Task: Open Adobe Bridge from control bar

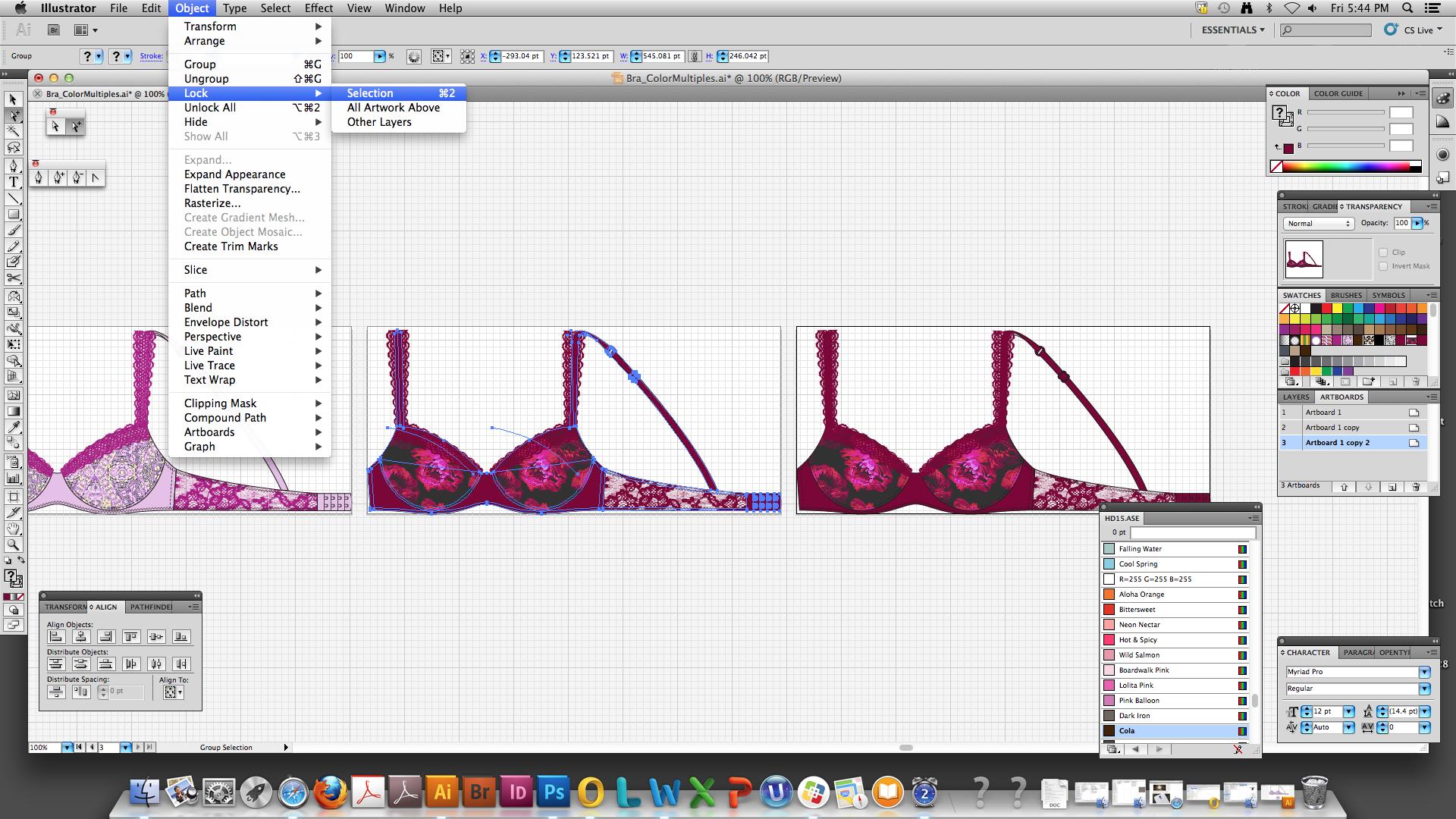Action: click(54, 30)
